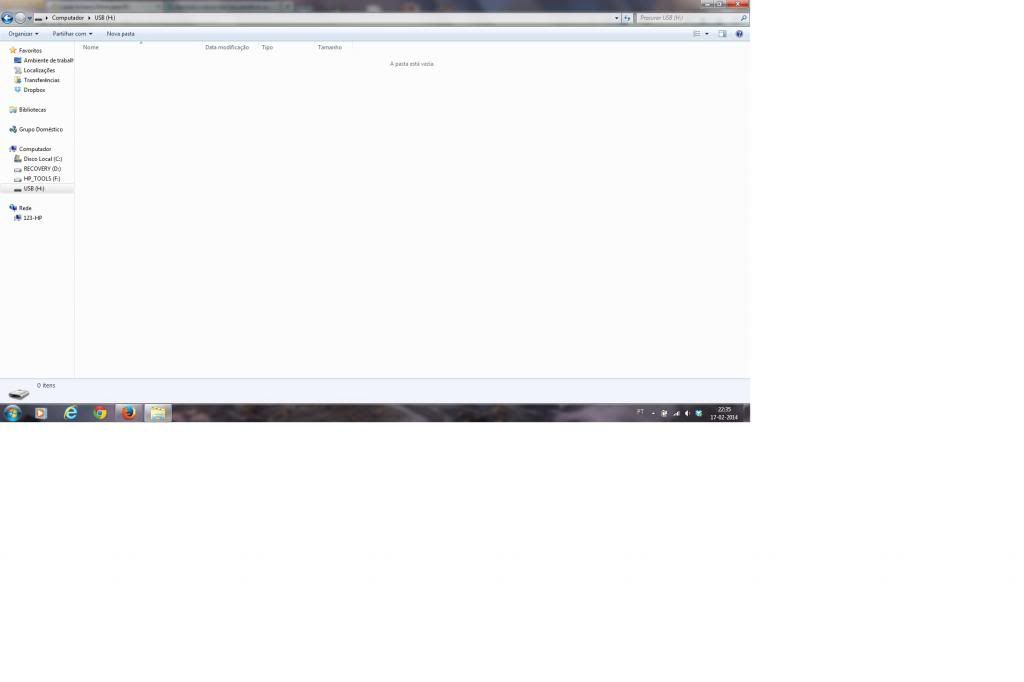
Task: Open the network signal tray icon
Action: point(676,414)
